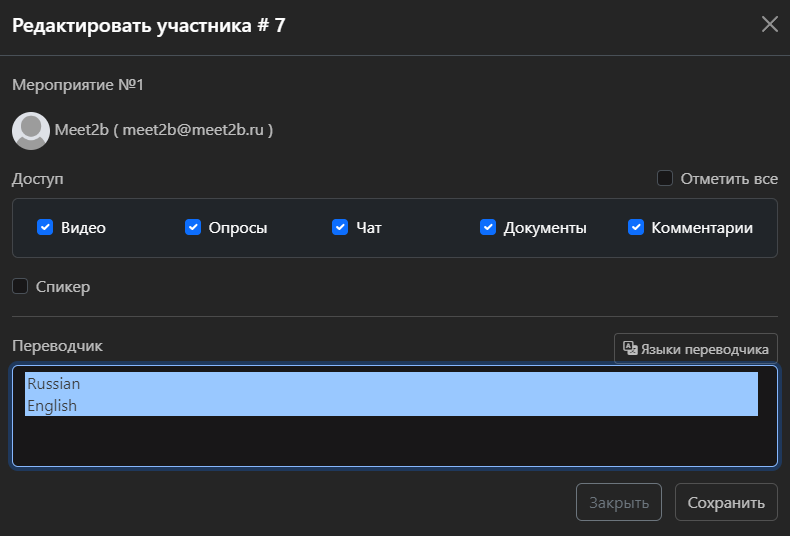Screen dimensions: 790x536
Task: Toggle the Комментарии checkbox
Action: point(636,228)
